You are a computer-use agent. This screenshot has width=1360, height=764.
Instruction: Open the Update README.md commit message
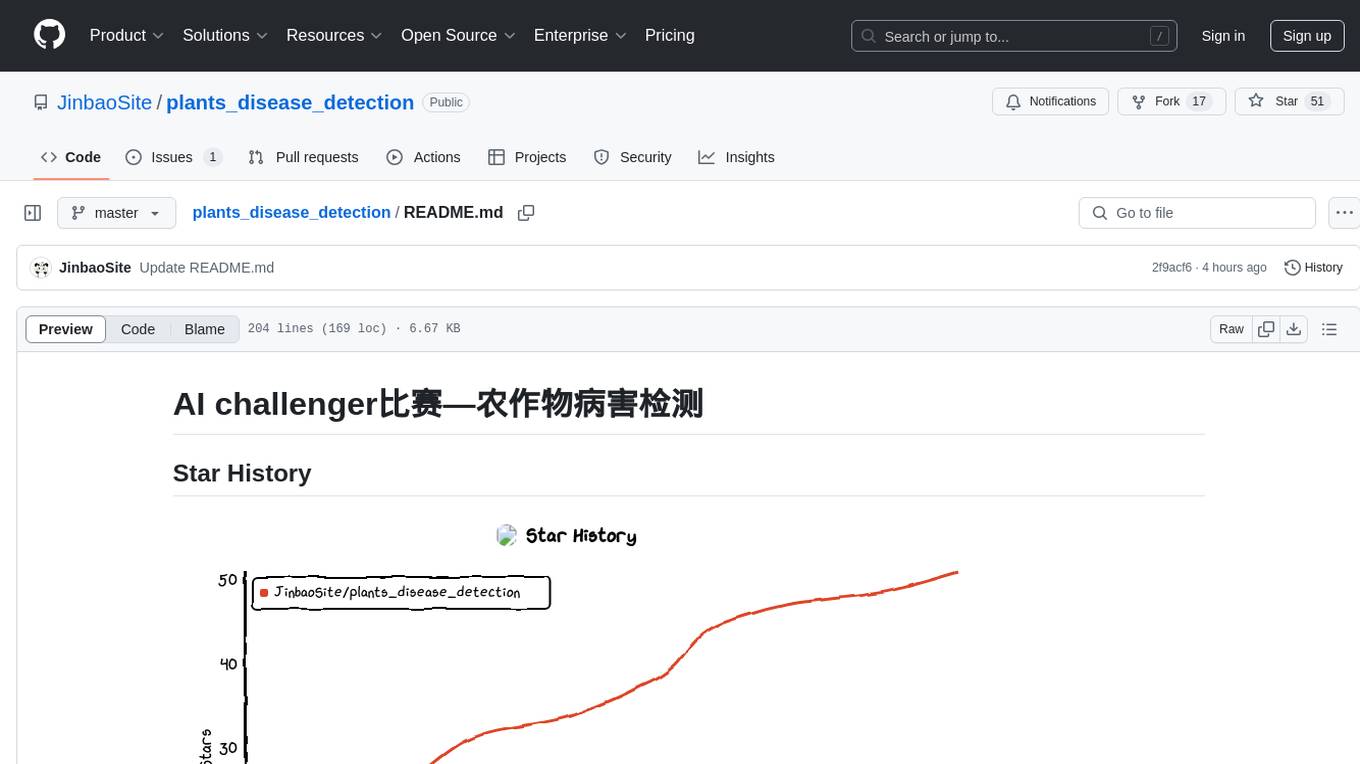click(207, 268)
